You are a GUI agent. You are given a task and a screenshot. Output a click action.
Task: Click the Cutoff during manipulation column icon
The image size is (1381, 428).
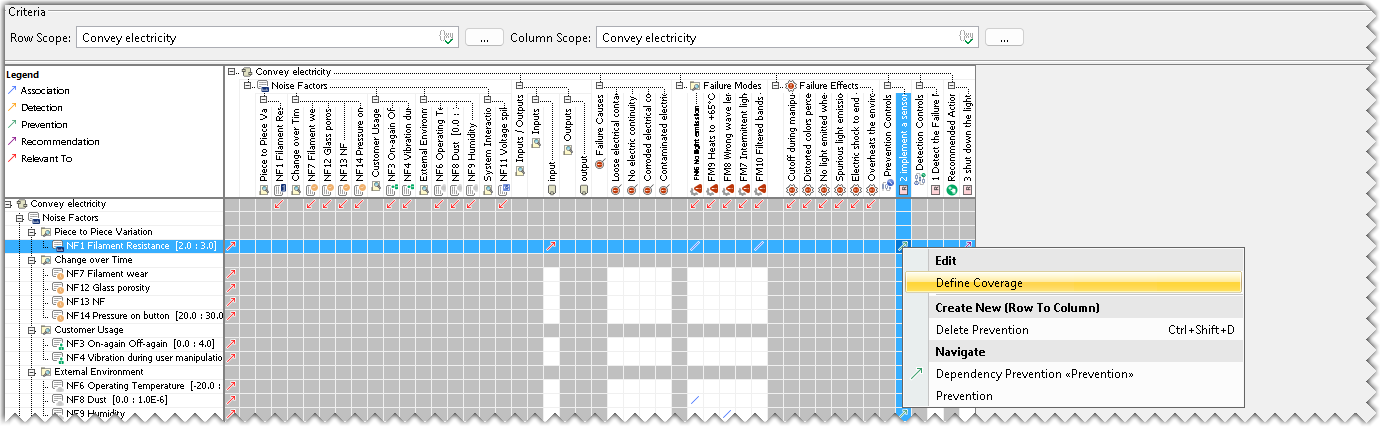(x=793, y=189)
